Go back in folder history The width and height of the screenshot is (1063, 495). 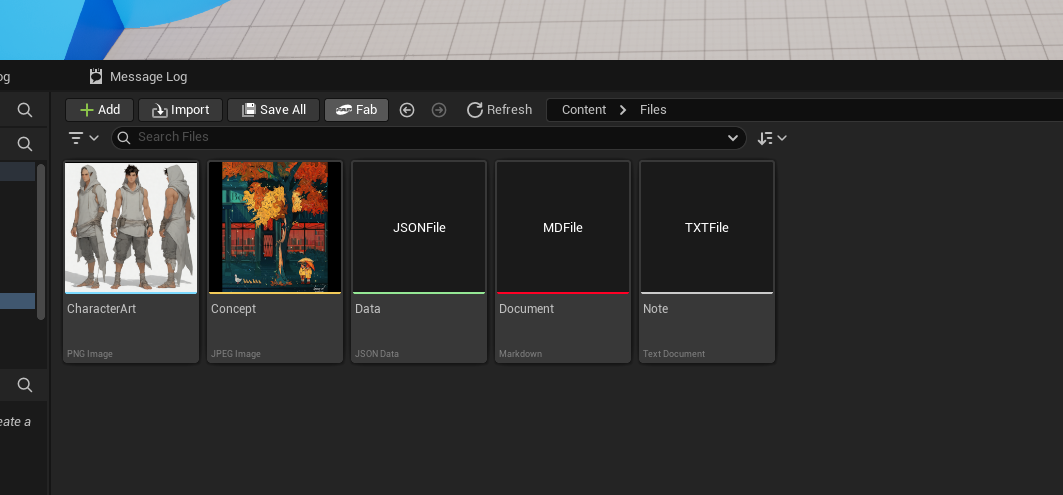pos(407,110)
